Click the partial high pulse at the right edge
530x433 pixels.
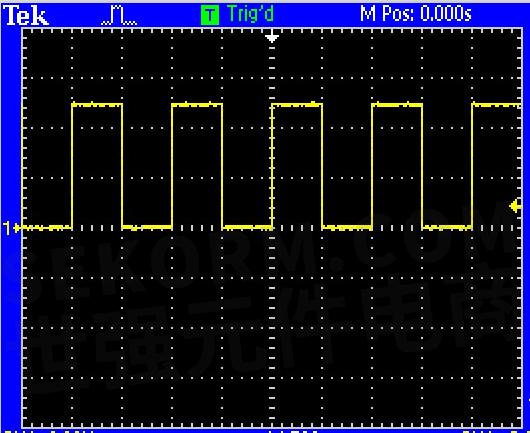coord(497,105)
